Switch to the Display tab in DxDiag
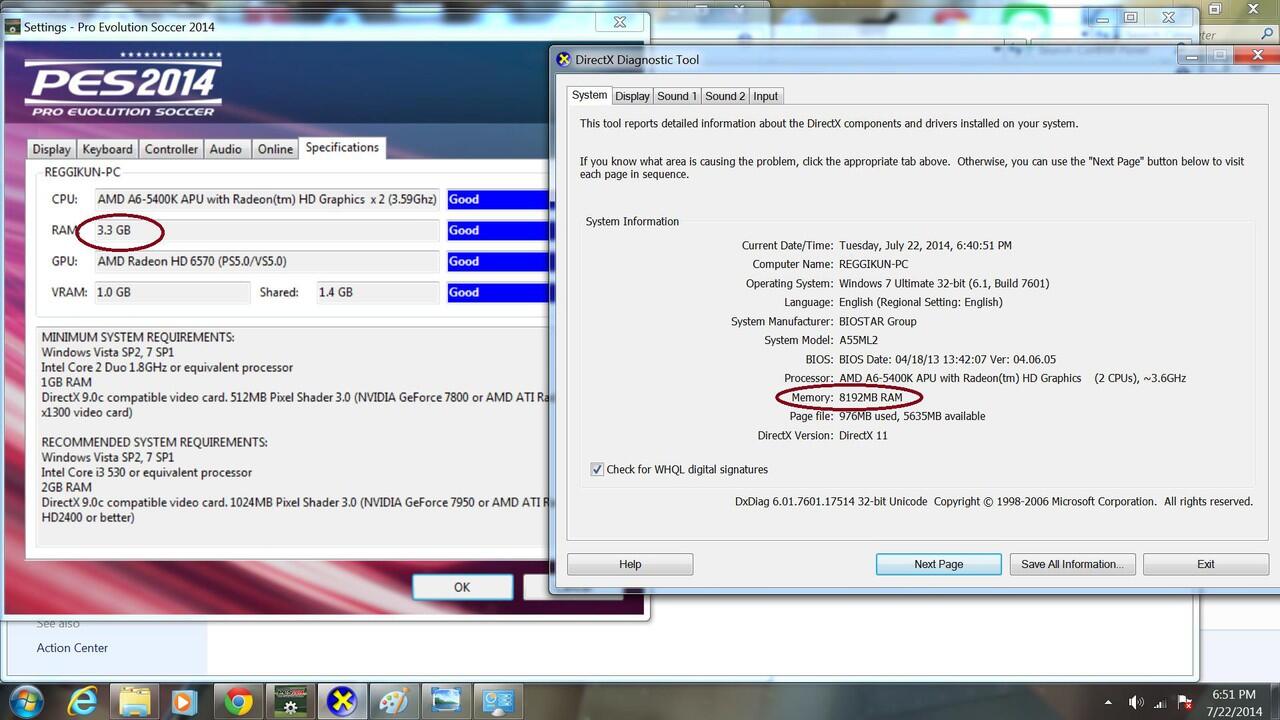Viewport: 1280px width, 720px height. 632,96
